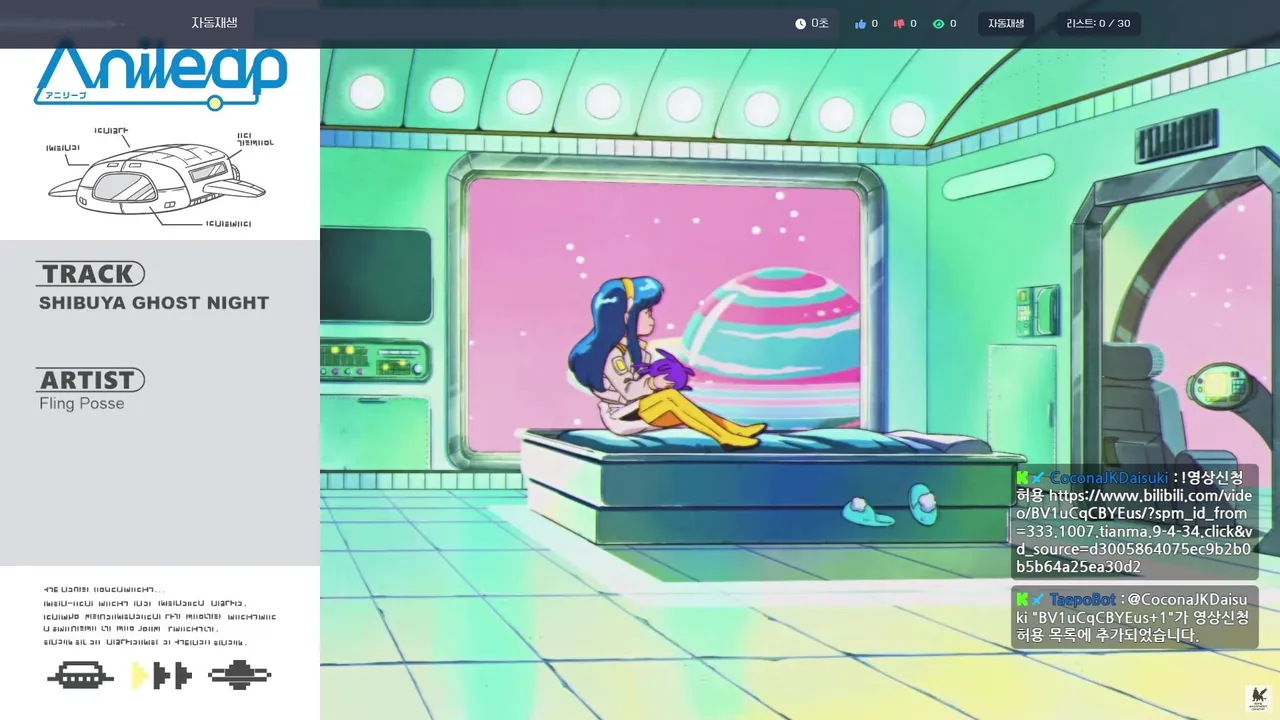Click the 자동재생 title text at top left
This screenshot has width=1280, height=720.
tap(214, 22)
